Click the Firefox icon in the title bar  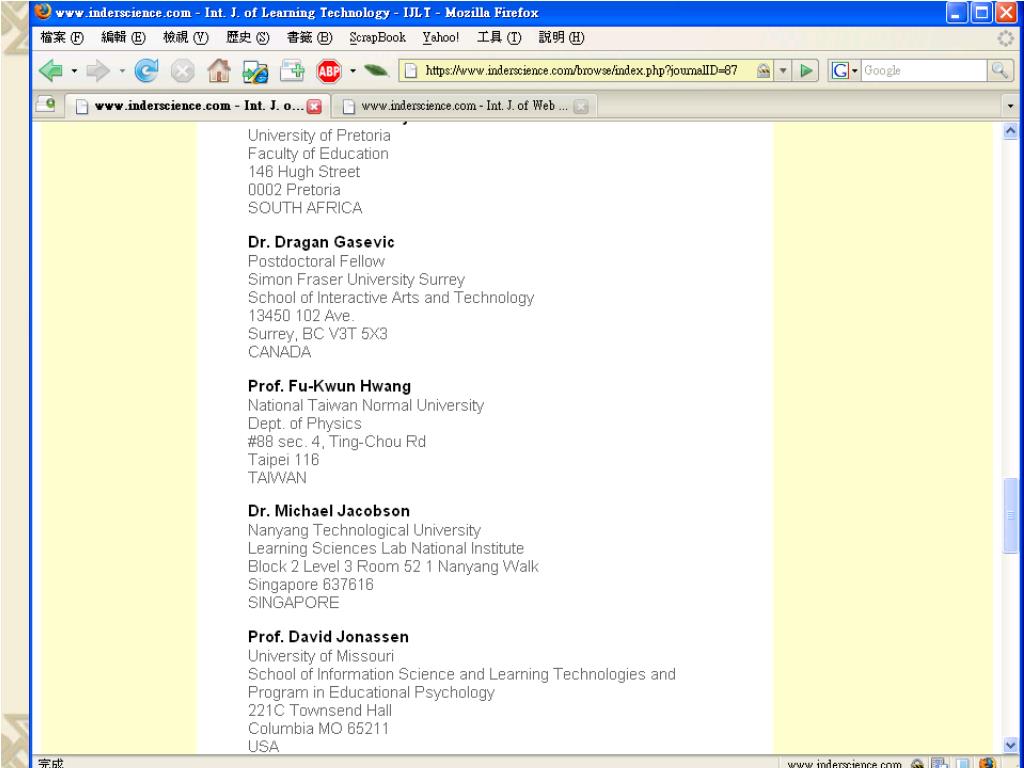(42, 12)
